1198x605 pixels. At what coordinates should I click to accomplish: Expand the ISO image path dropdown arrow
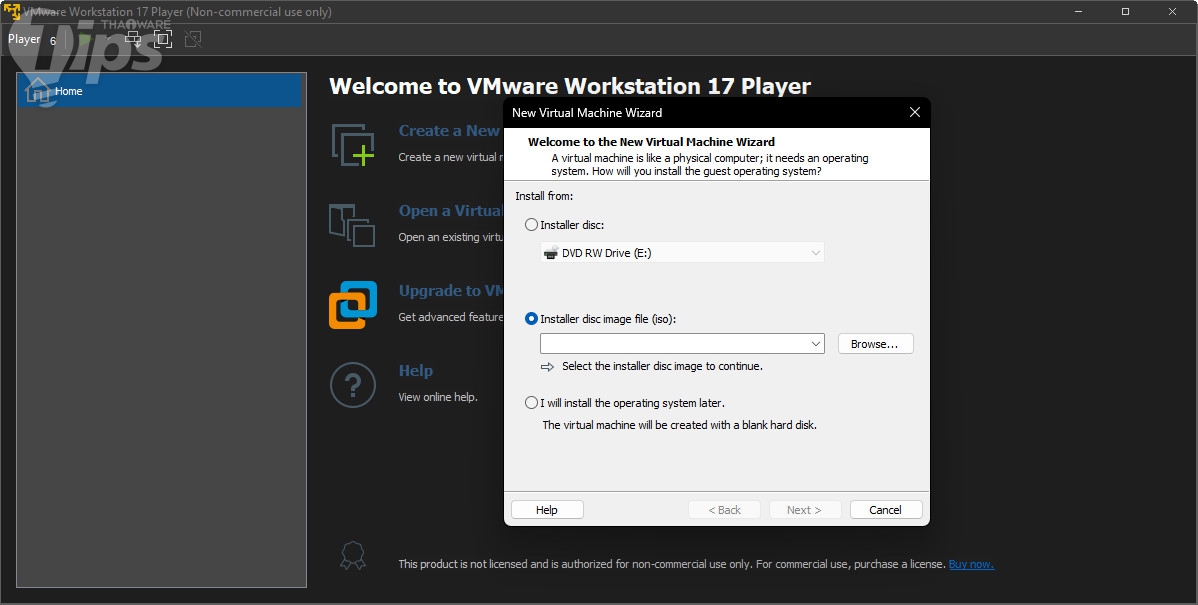coord(815,344)
